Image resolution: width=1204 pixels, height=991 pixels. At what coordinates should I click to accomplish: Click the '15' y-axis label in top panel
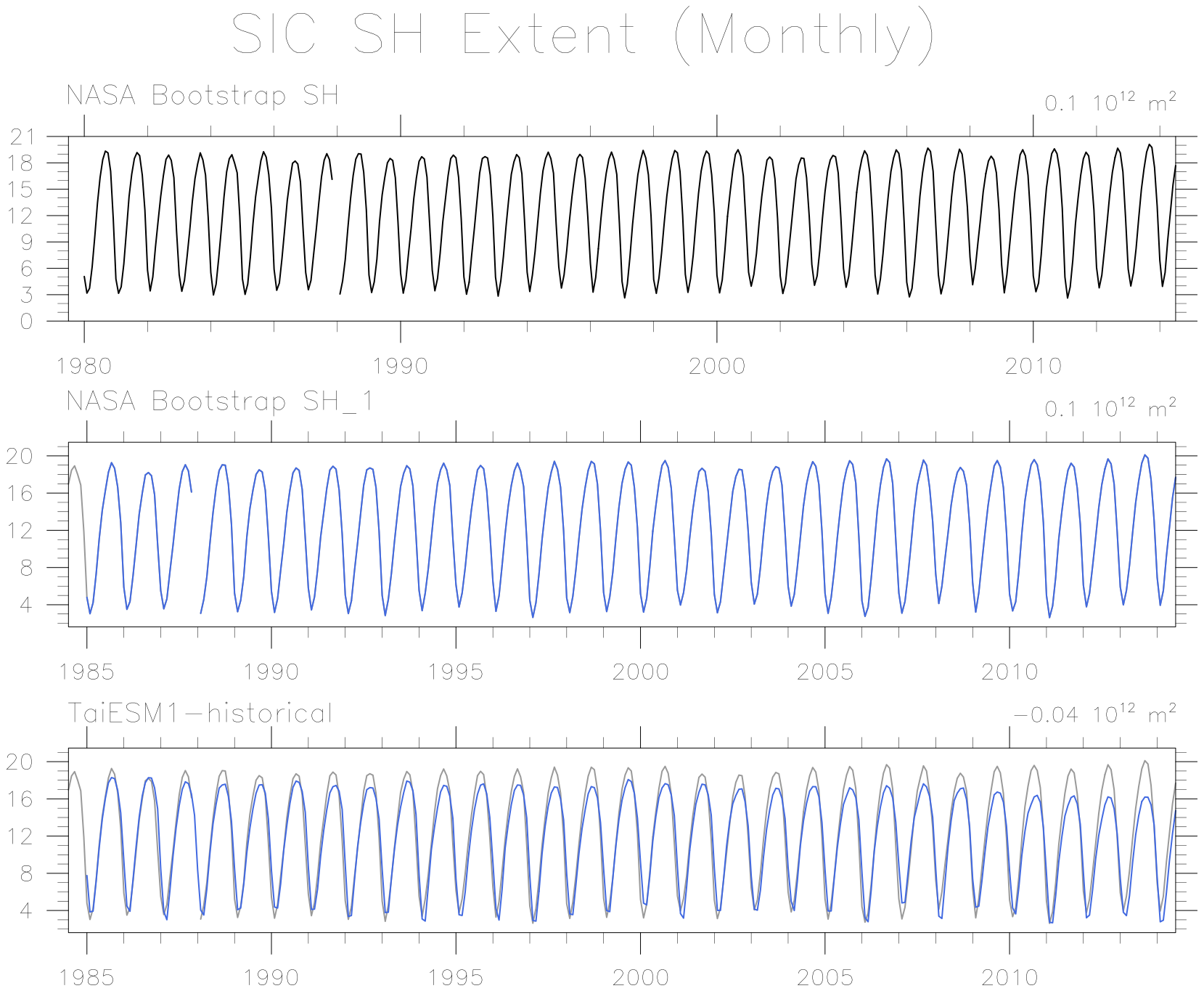(x=22, y=189)
